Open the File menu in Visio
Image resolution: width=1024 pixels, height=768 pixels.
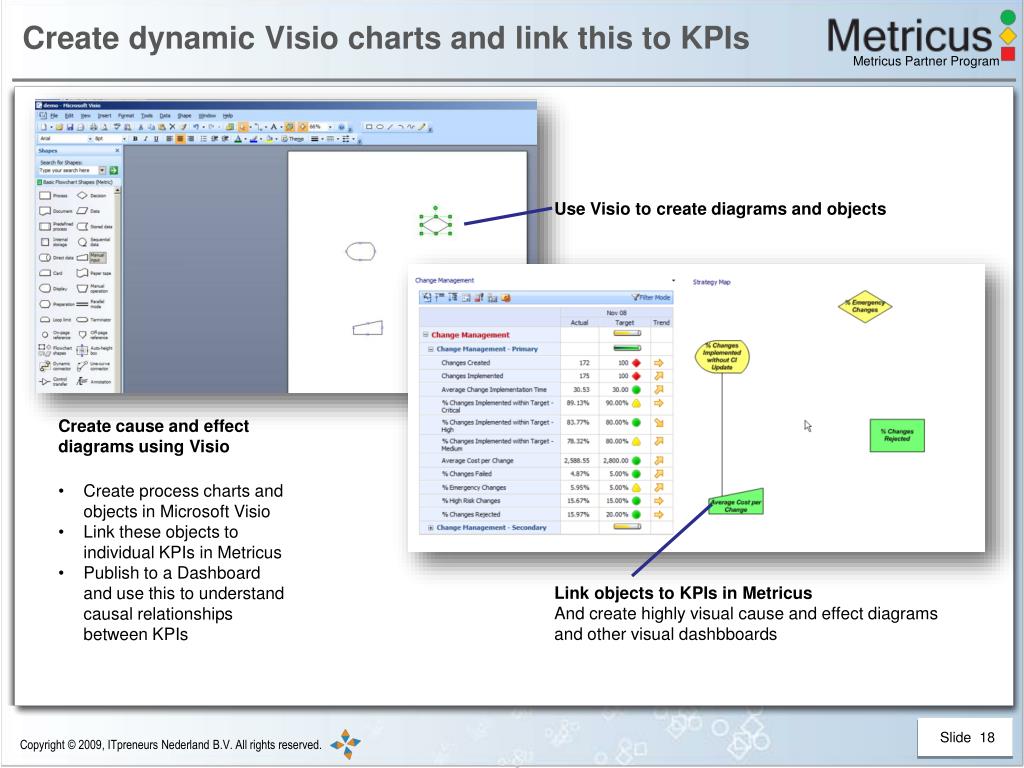(54, 116)
